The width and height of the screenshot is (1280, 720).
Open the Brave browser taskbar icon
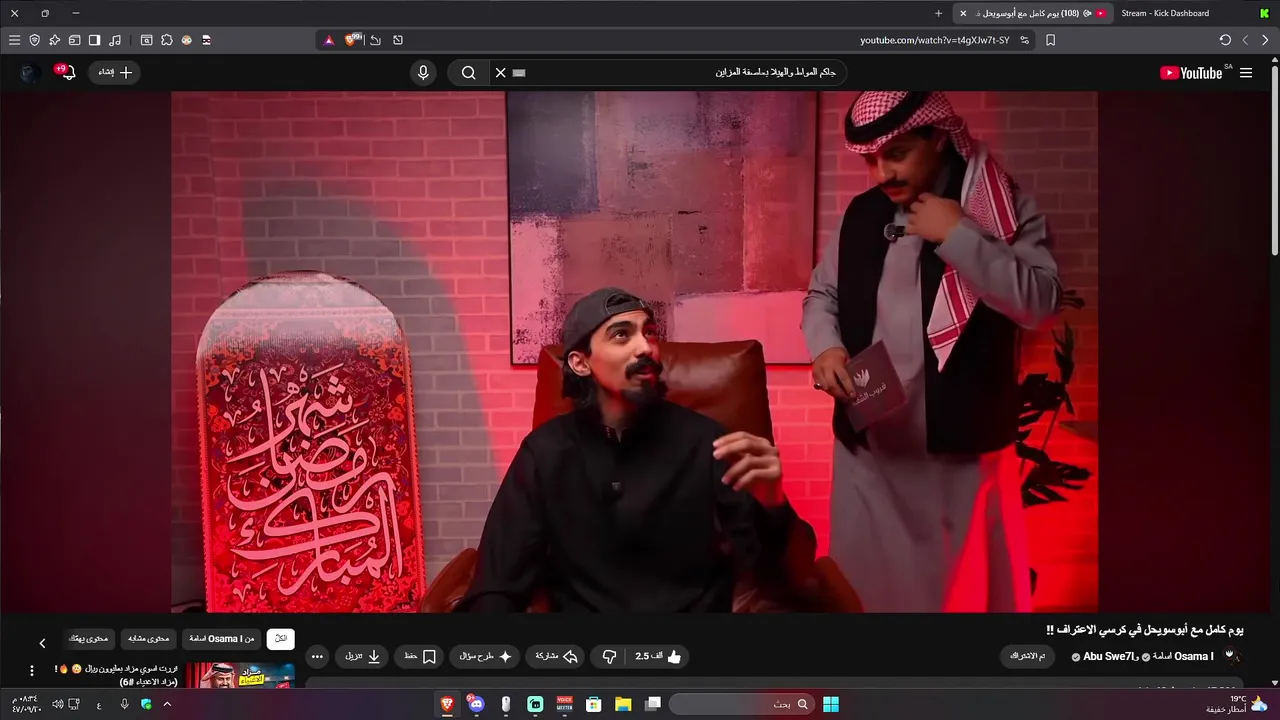point(447,704)
